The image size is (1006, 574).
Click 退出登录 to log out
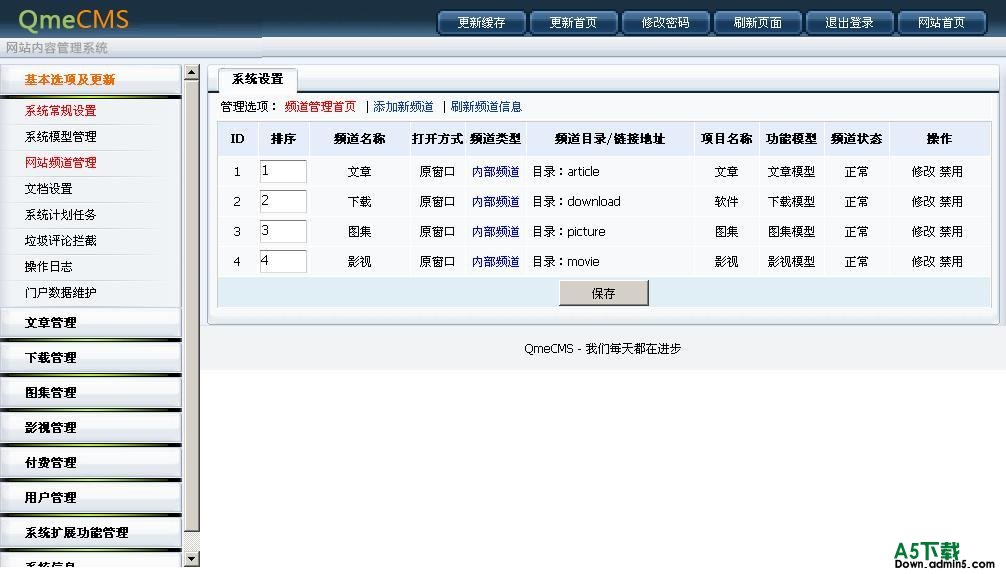tap(849, 23)
